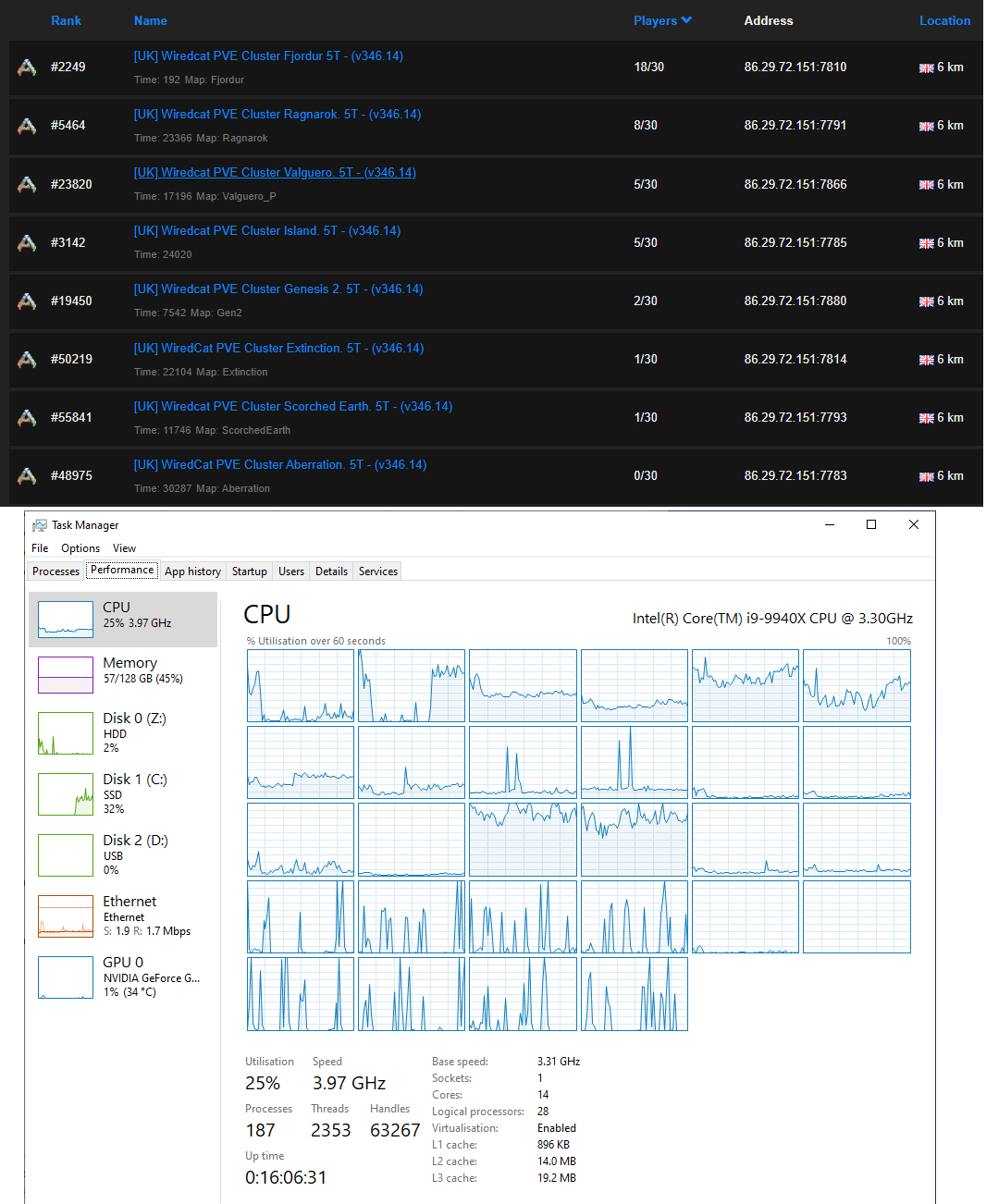Click the L3 cache 19.2 MB value
986x1204 pixels.
(x=557, y=1178)
